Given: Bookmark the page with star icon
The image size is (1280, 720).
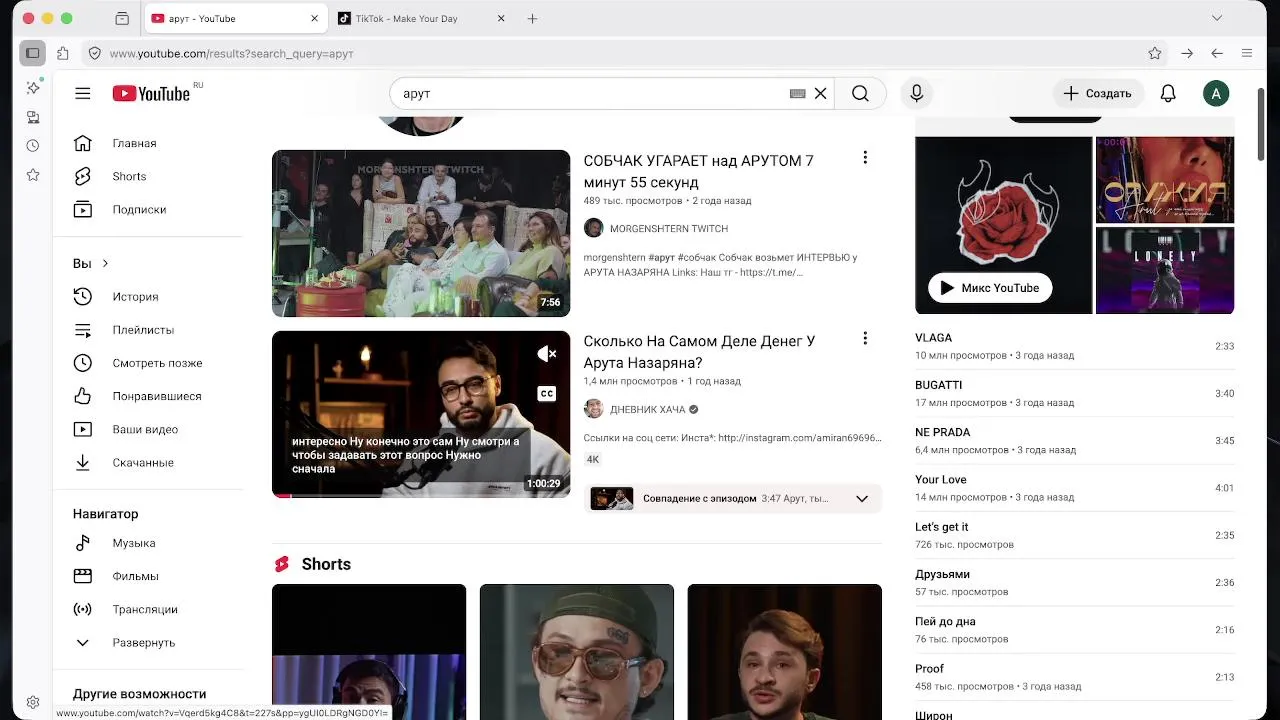Looking at the screenshot, I should tap(1155, 53).
